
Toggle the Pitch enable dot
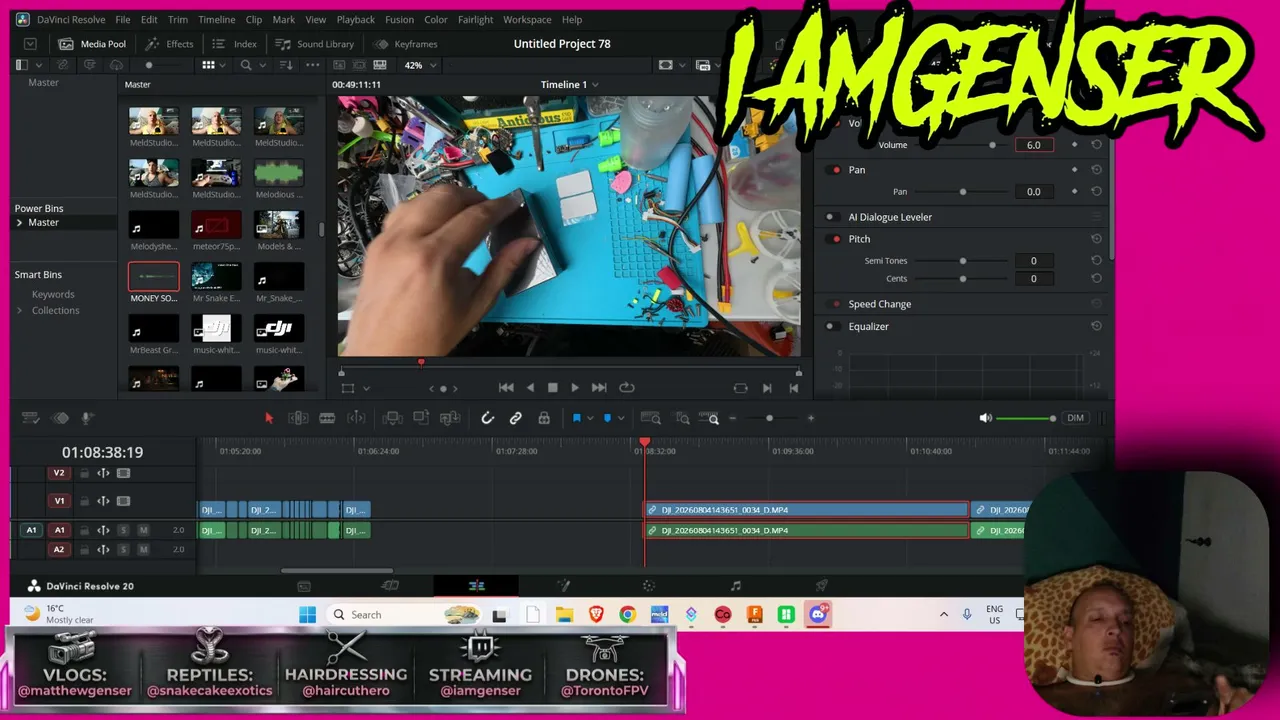click(836, 239)
